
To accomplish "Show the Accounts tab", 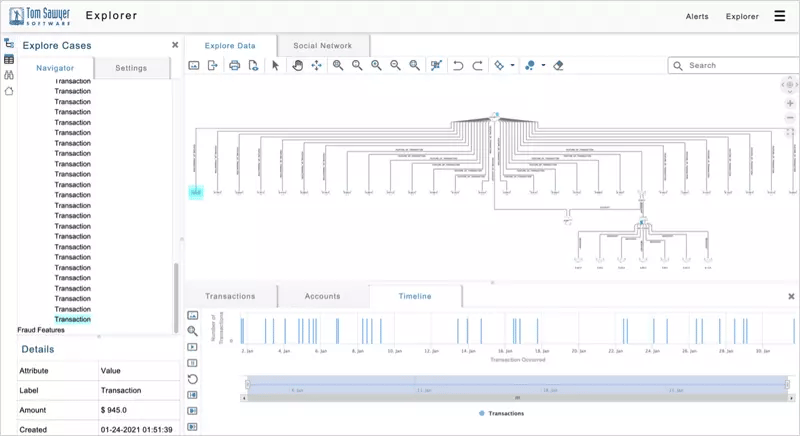I will 322,296.
